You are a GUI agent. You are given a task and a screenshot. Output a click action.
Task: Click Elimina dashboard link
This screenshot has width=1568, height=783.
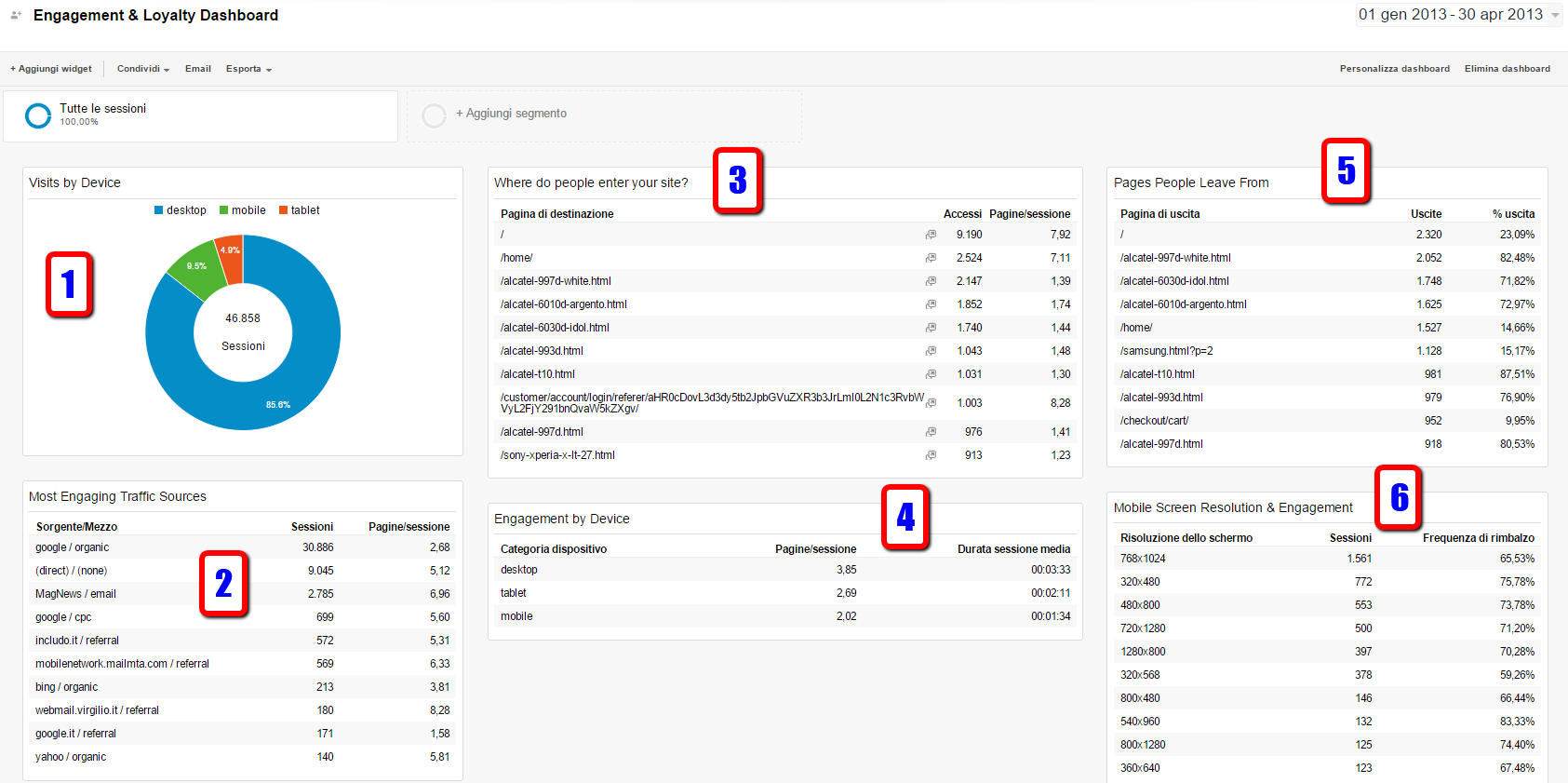tap(1507, 69)
